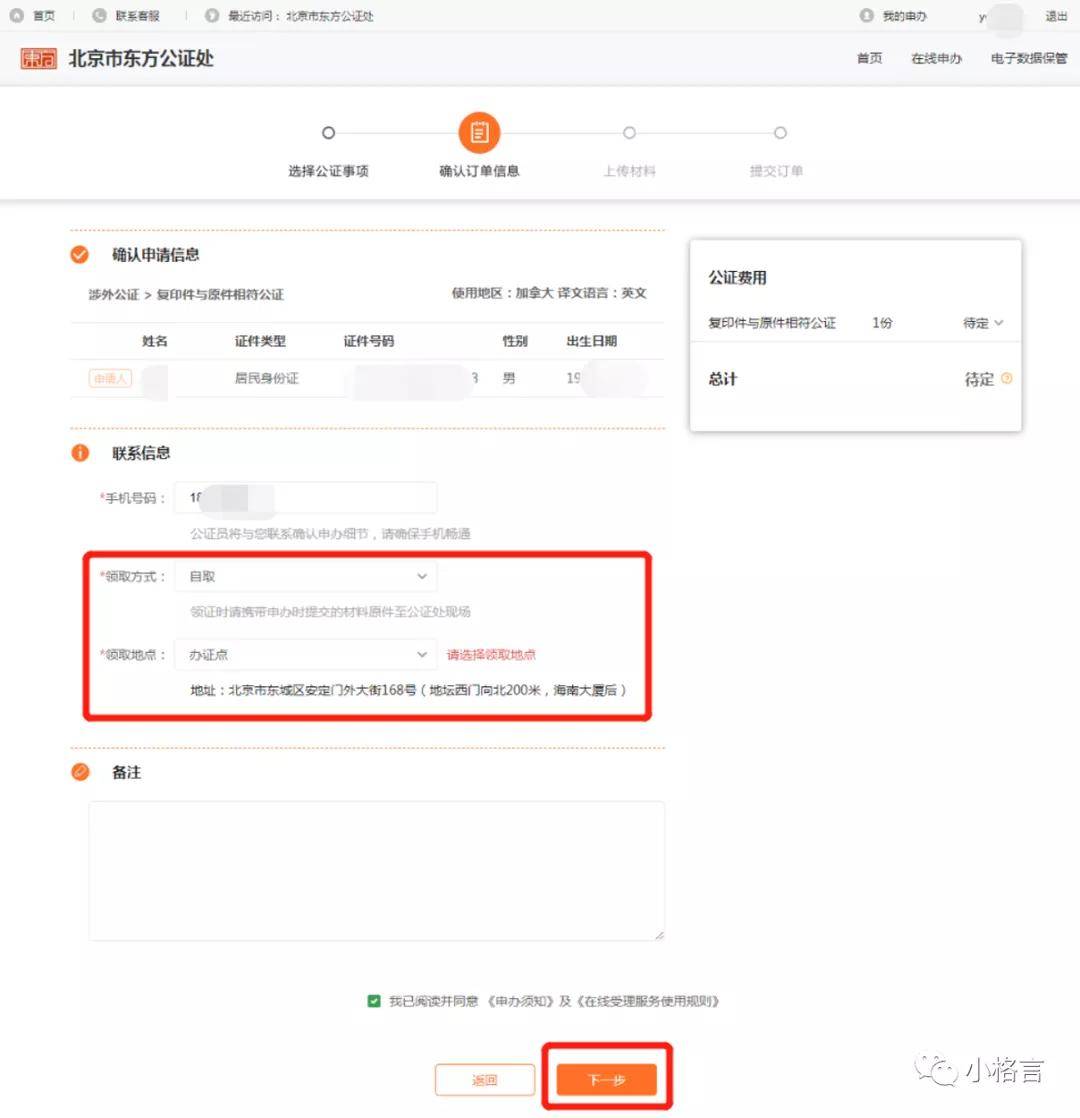
Task: Click the 返回 button
Action: (485, 1080)
